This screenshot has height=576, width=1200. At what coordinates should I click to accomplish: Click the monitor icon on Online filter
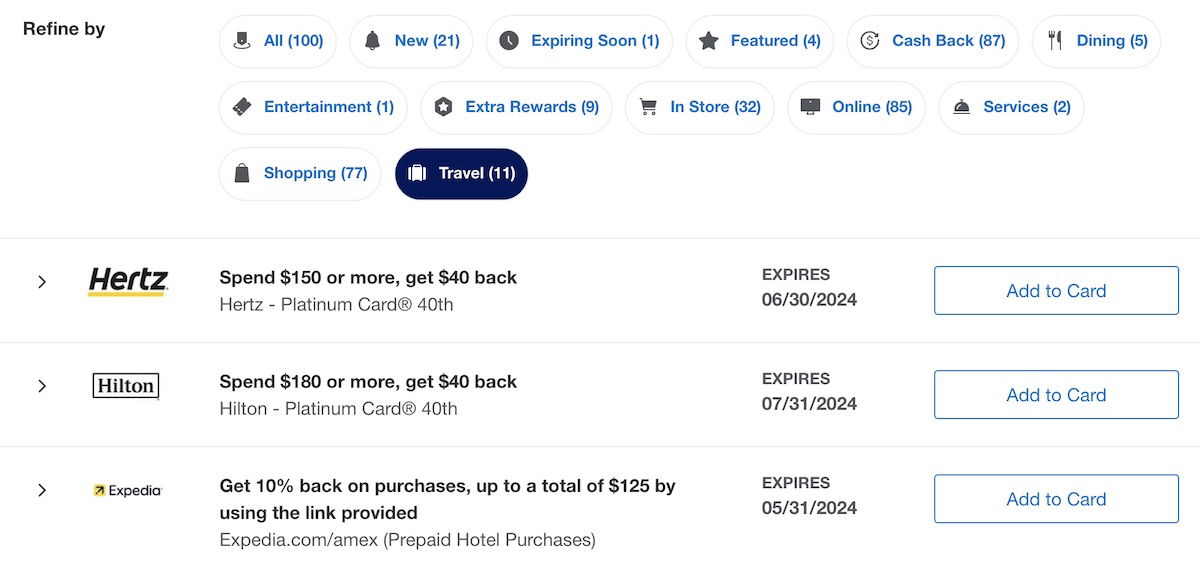click(810, 107)
